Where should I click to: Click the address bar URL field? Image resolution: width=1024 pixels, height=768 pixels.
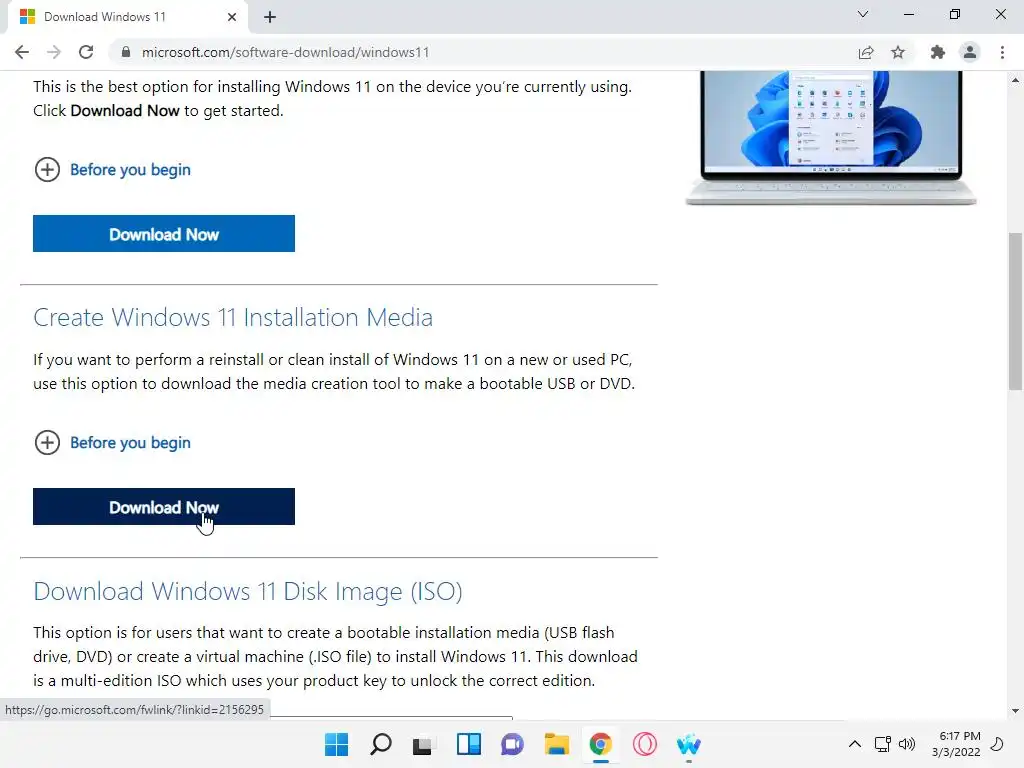click(483, 52)
